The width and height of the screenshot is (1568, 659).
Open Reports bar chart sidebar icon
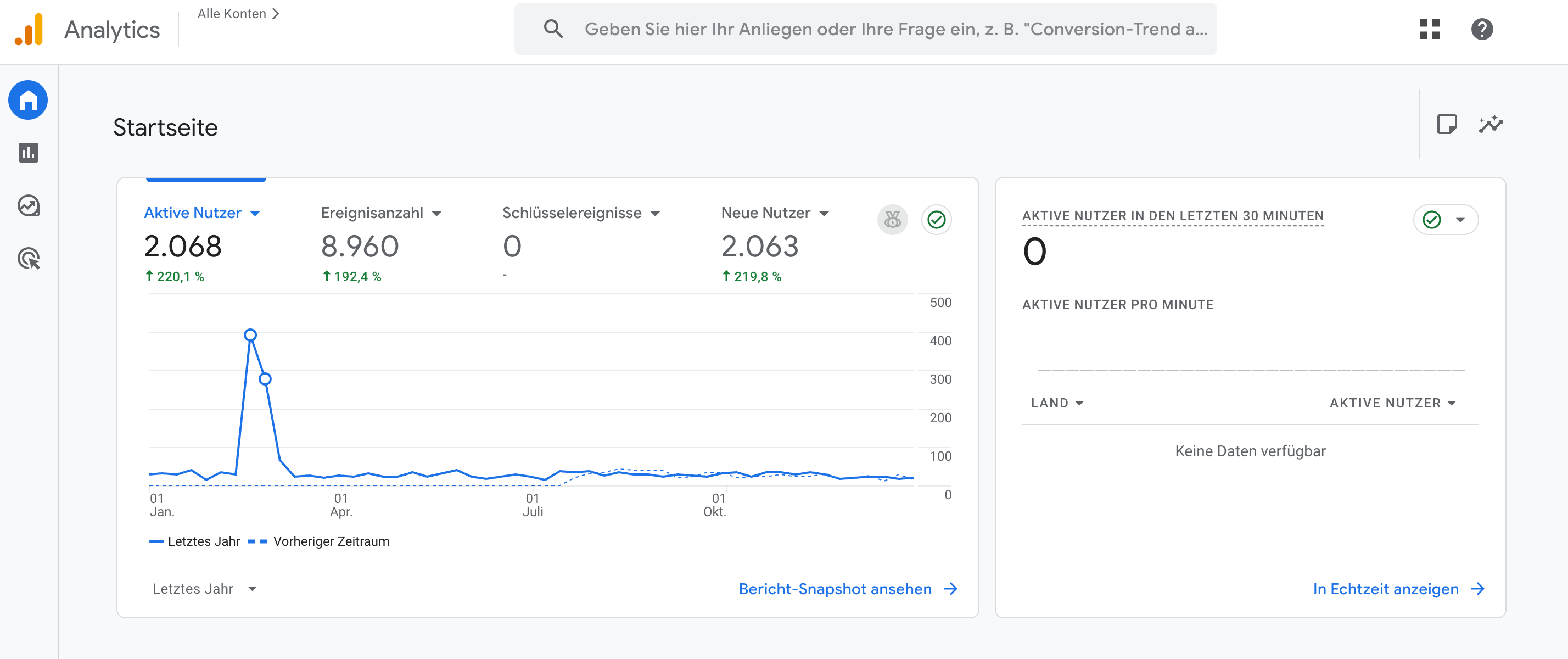click(x=28, y=153)
